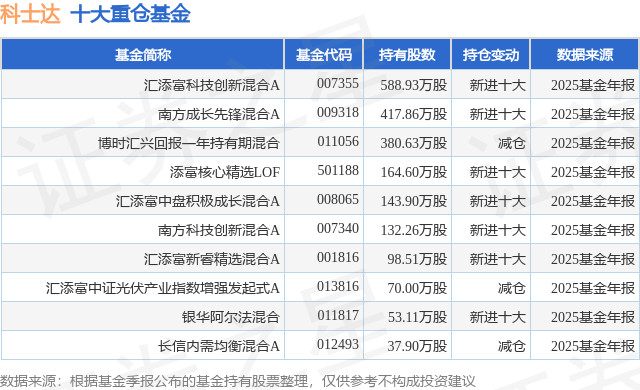
Task: Click 新进十大 in the 汇添富中盘积极成长 row
Action: pos(498,201)
